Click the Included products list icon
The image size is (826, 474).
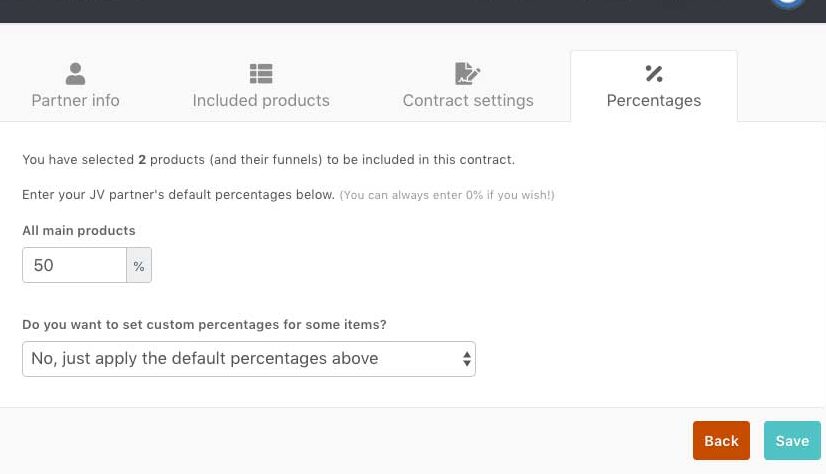261,74
